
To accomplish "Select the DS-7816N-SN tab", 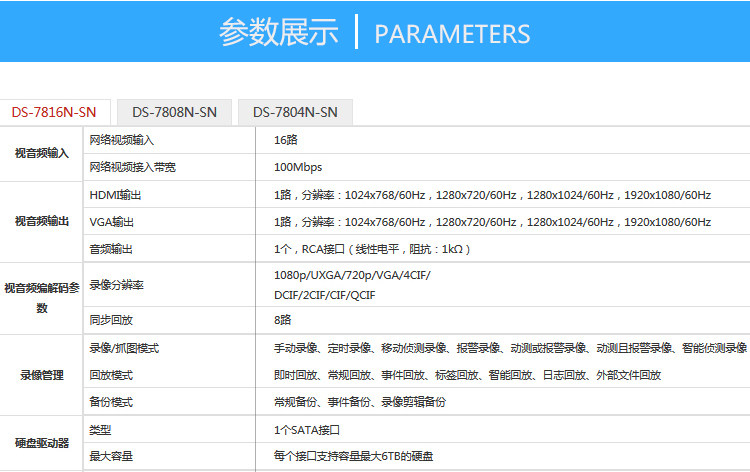I will 54,112.
